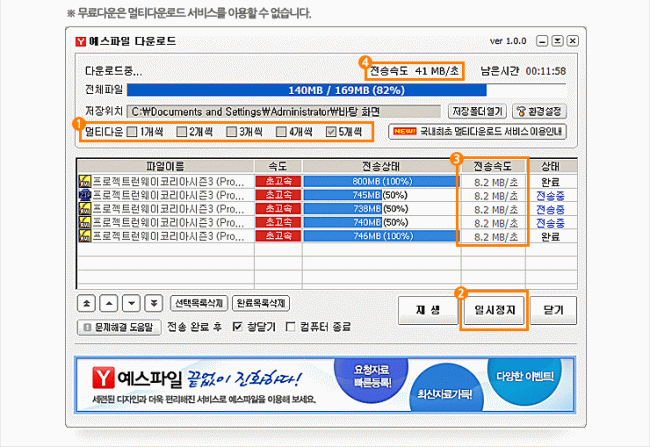Viewport: 650px width, 447px height.
Task: Send the downloader window to tray
Action: pyautogui.click(x=558, y=41)
